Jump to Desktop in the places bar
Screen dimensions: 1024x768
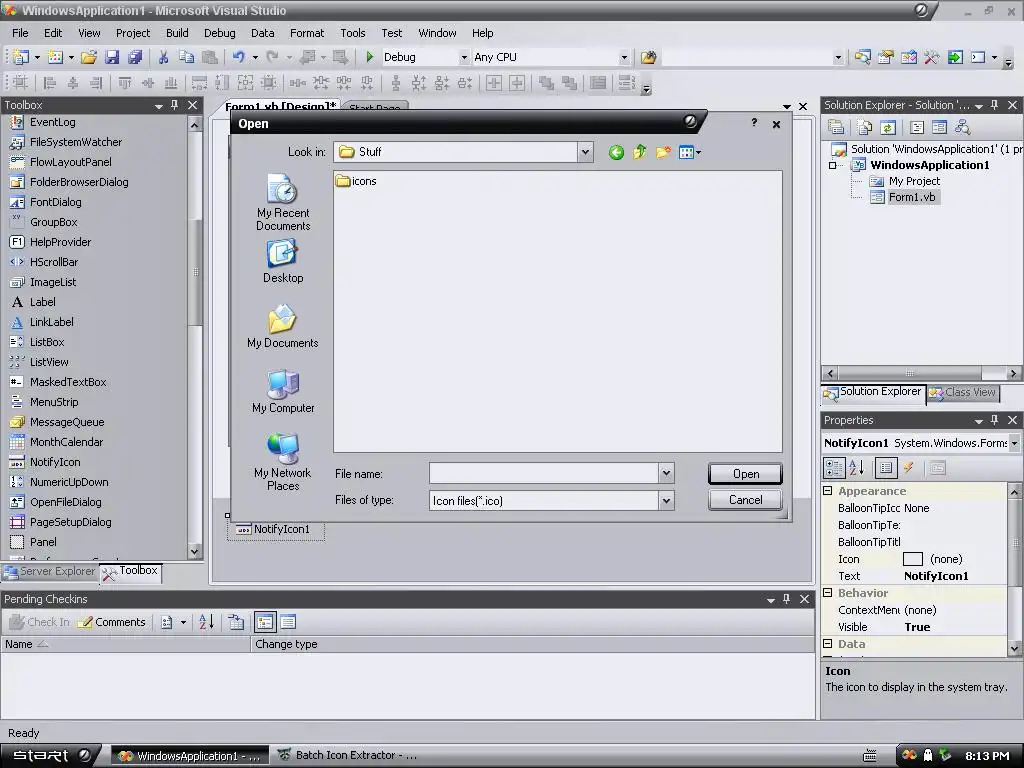283,261
